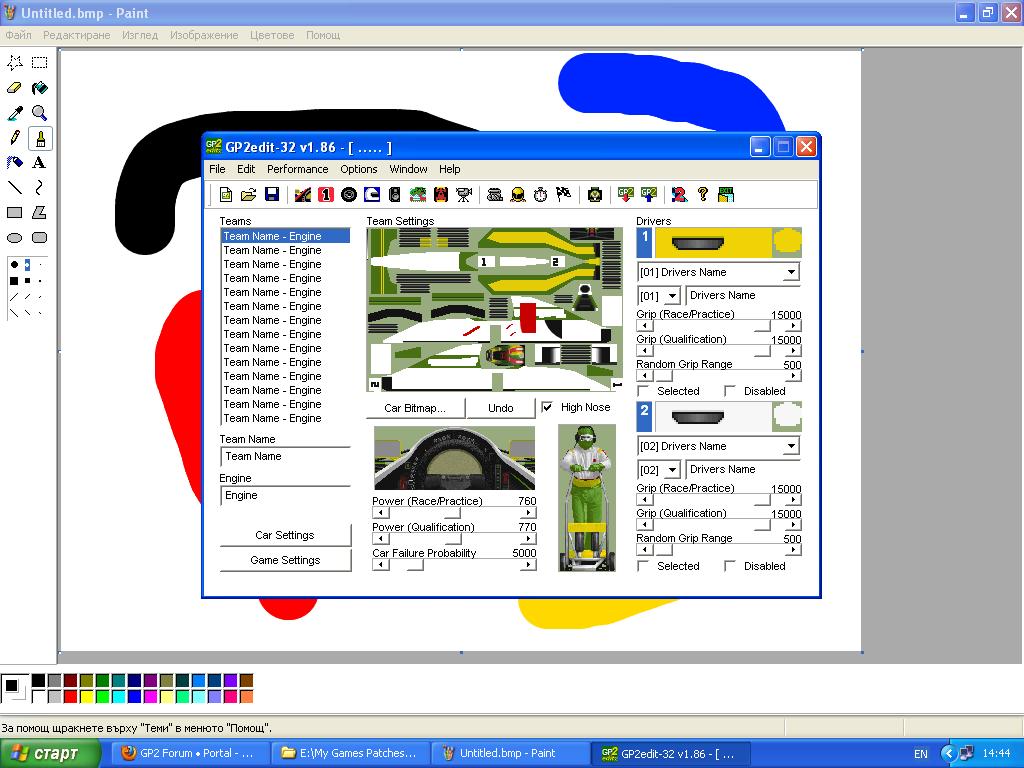Click the yellow helmet toolbar icon

pyautogui.click(x=518, y=195)
